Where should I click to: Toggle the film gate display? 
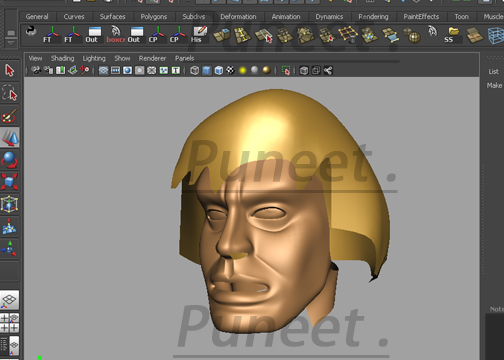pos(116,70)
